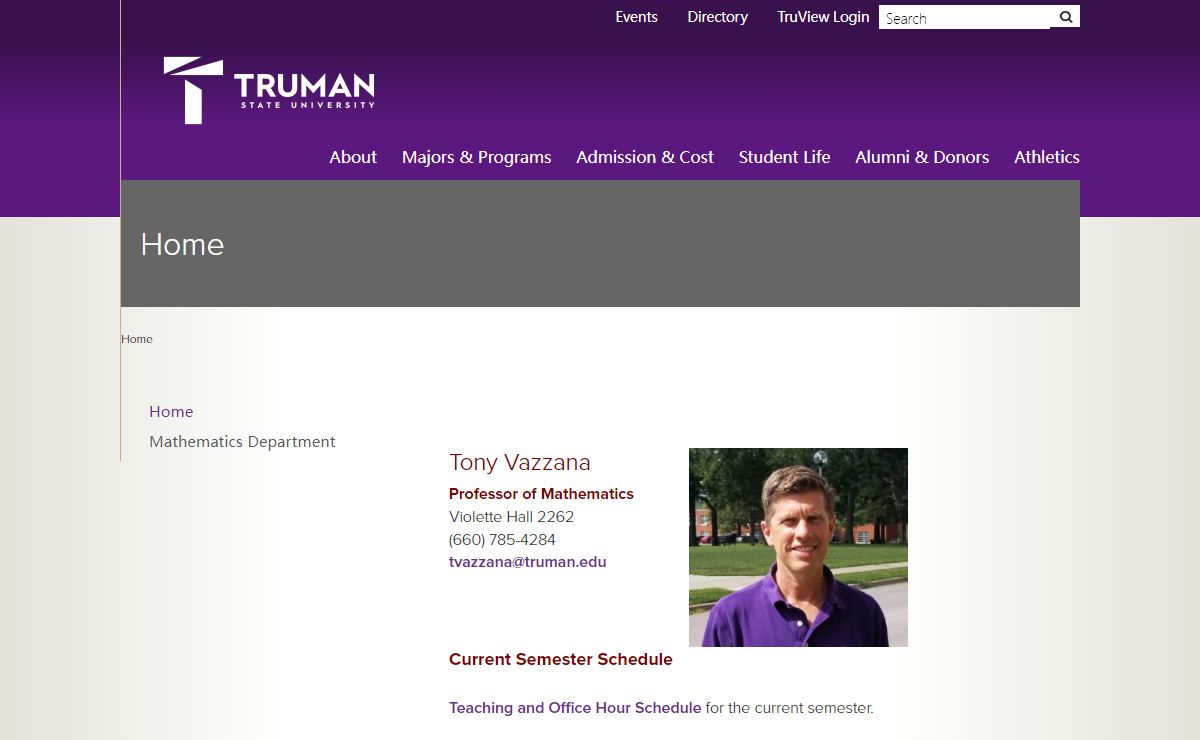Viewport: 1200px width, 740px height.
Task: Go to TruView Login
Action: [x=823, y=17]
